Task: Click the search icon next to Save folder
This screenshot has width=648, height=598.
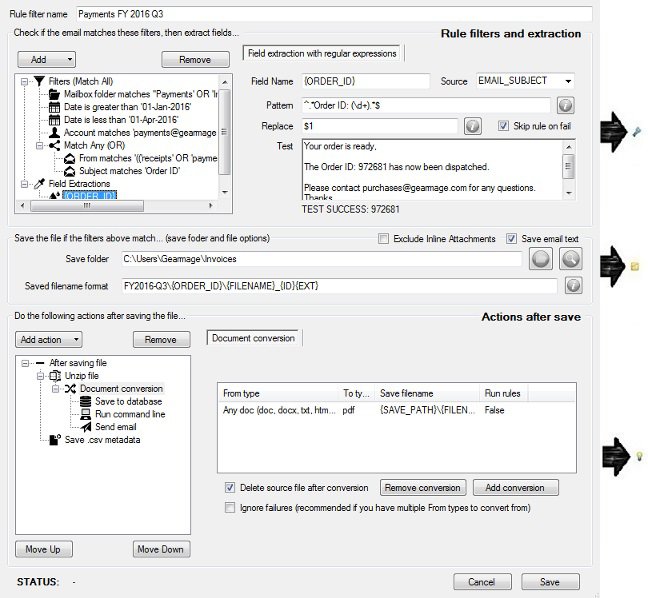Action: (x=572, y=259)
